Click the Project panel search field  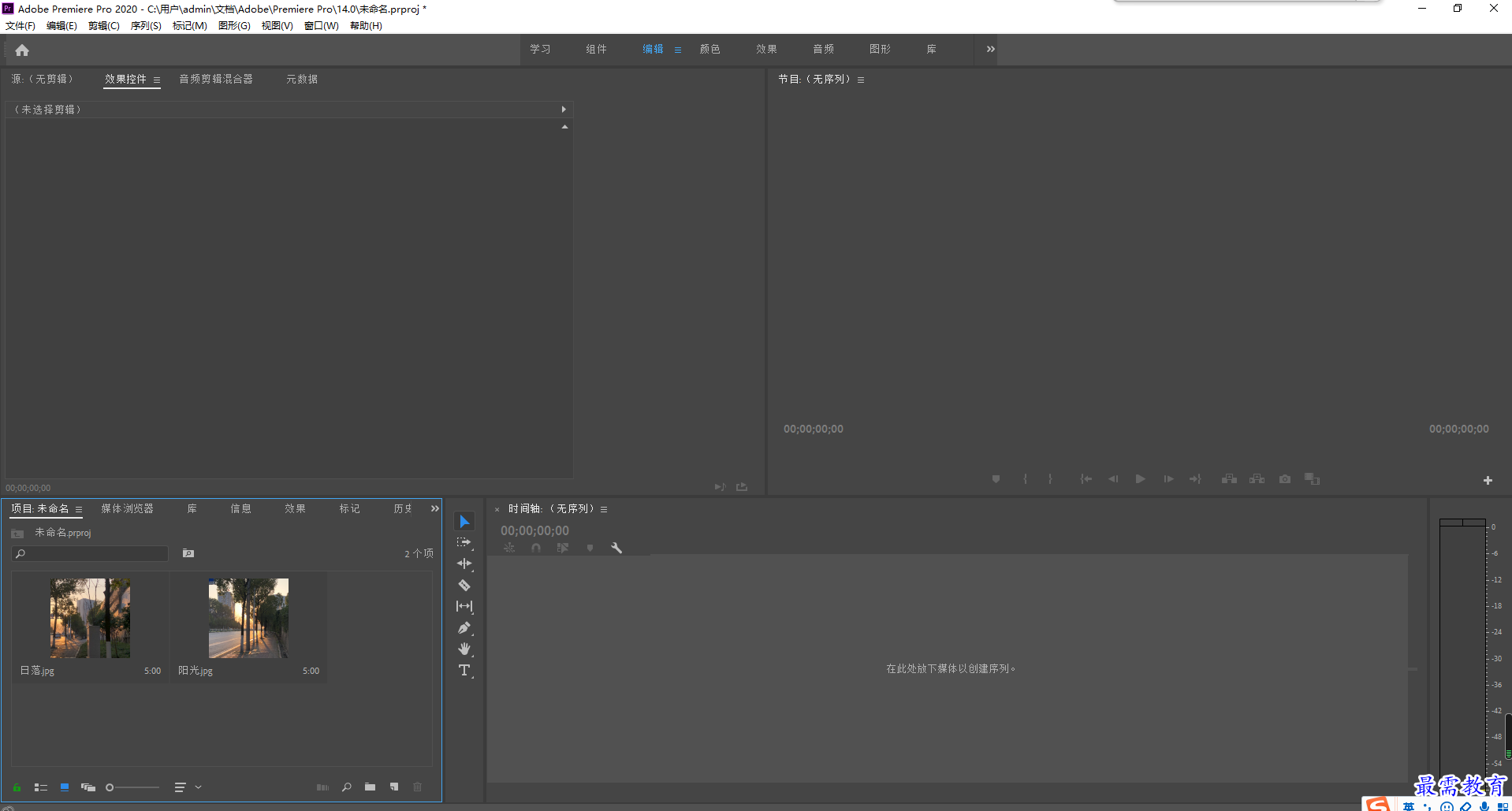90,554
